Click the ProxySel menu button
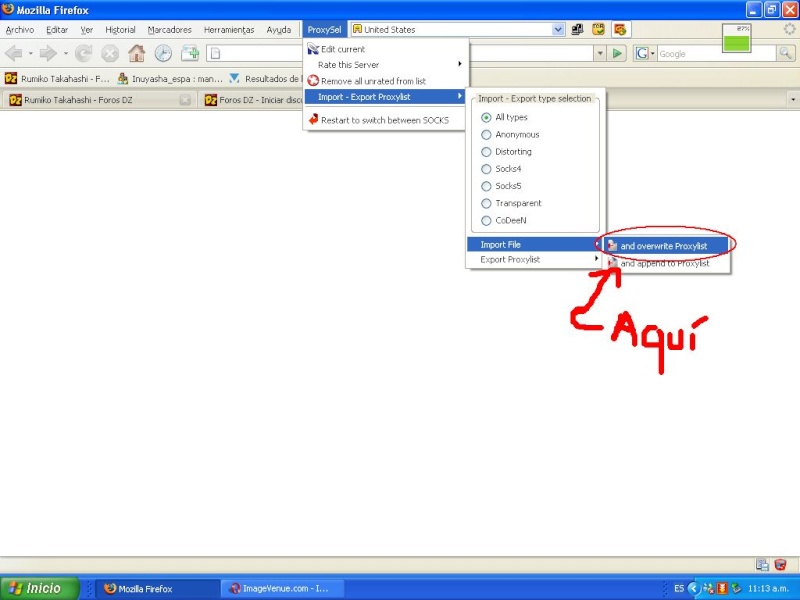The height and width of the screenshot is (600, 800). [x=324, y=30]
